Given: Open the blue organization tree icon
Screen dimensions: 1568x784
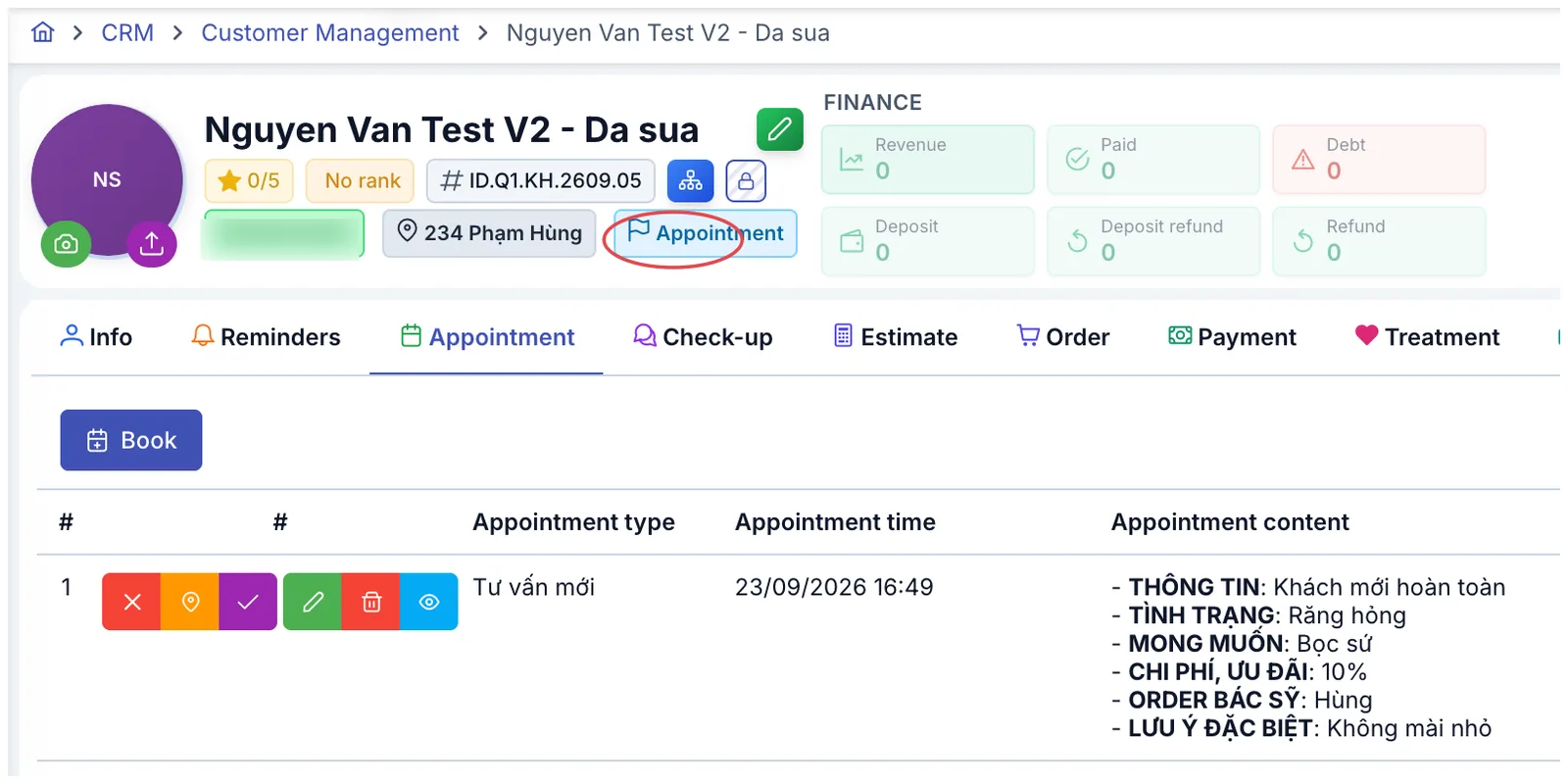Looking at the screenshot, I should point(691,180).
